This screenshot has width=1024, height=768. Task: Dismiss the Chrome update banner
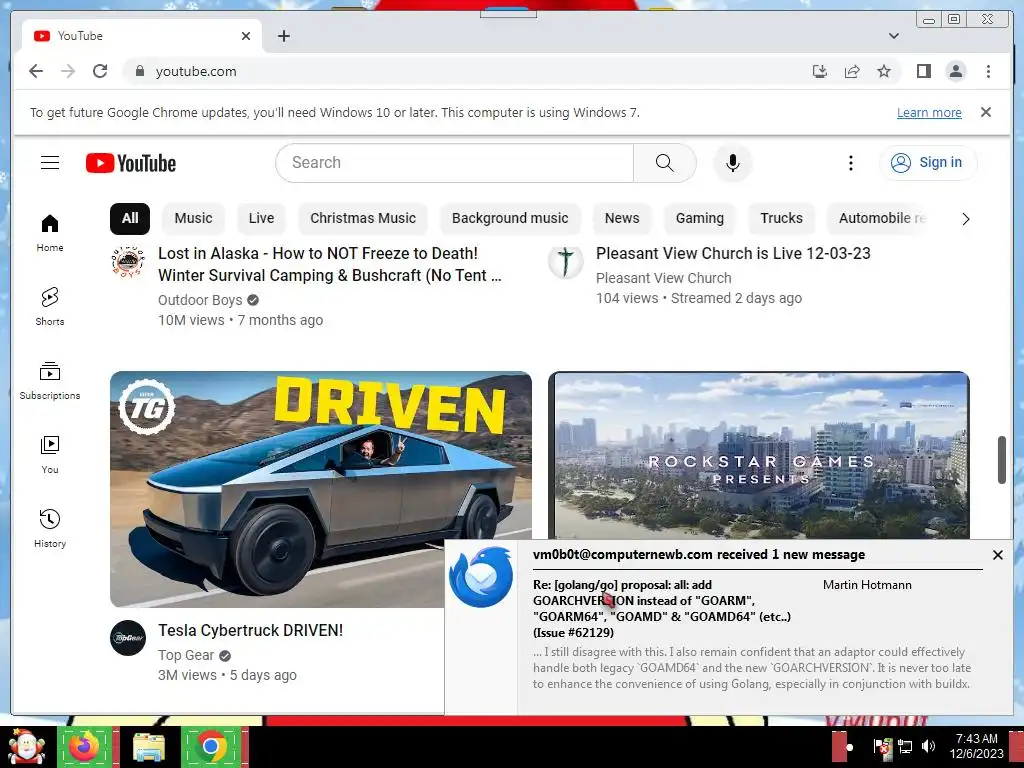click(986, 112)
